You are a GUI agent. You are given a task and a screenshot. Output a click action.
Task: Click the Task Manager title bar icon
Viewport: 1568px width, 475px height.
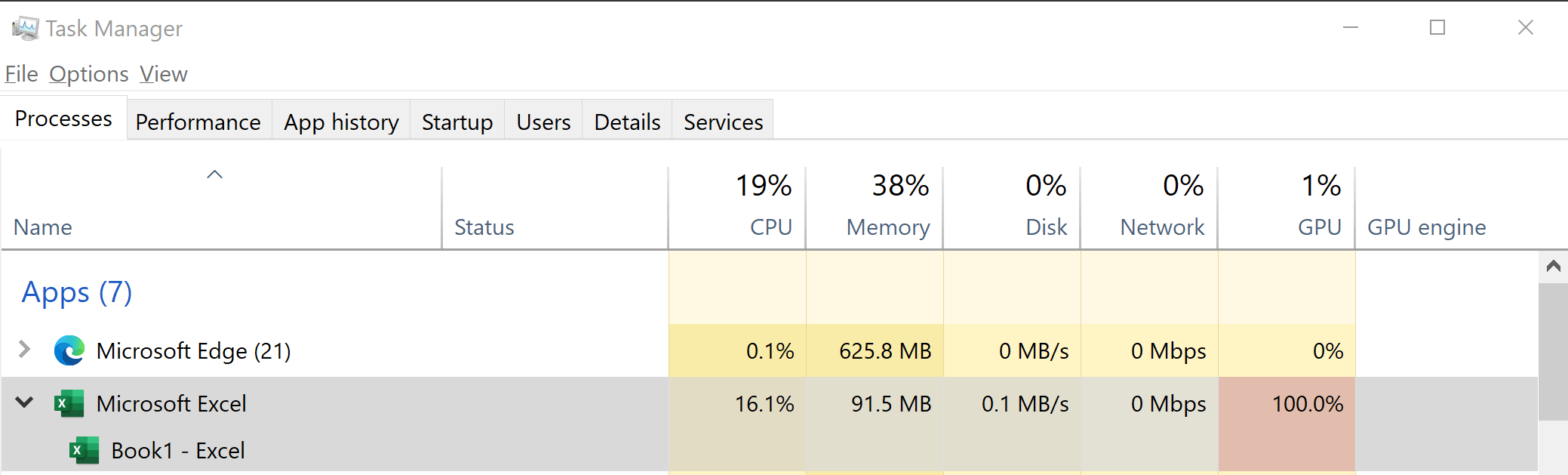pyautogui.click(x=25, y=29)
